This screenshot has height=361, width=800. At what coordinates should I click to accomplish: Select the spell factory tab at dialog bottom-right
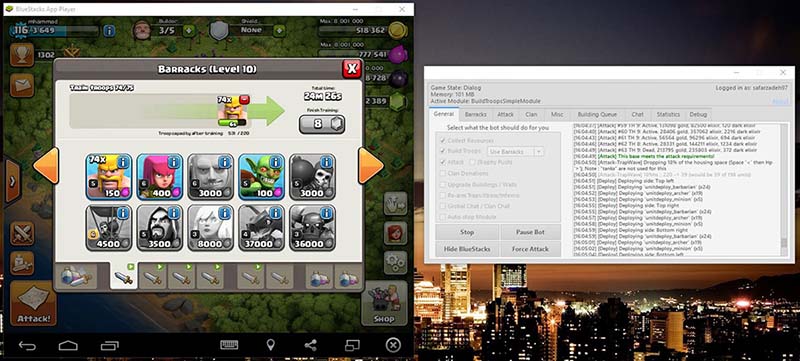click(x=348, y=277)
